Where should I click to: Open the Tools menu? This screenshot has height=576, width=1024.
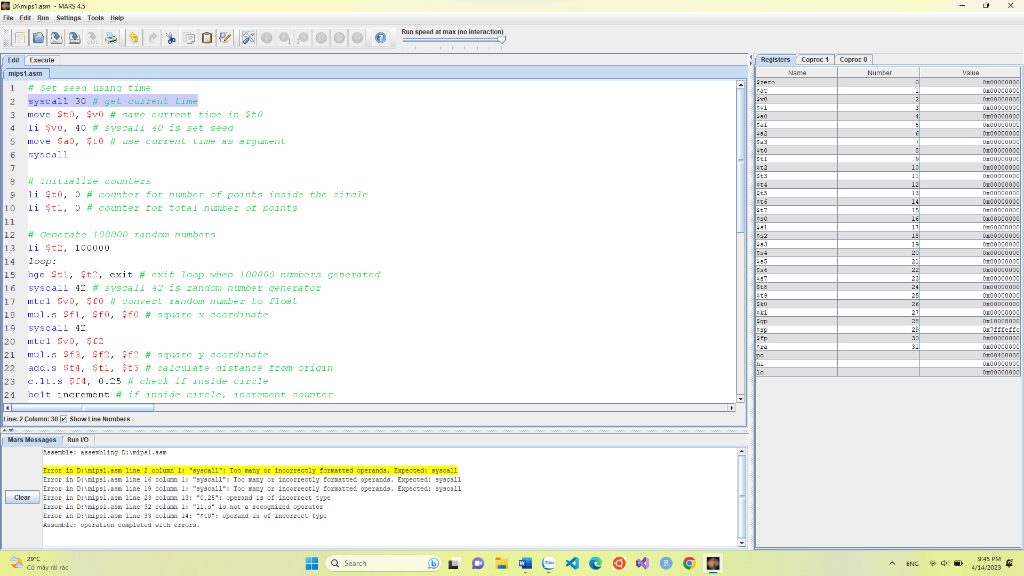point(95,18)
